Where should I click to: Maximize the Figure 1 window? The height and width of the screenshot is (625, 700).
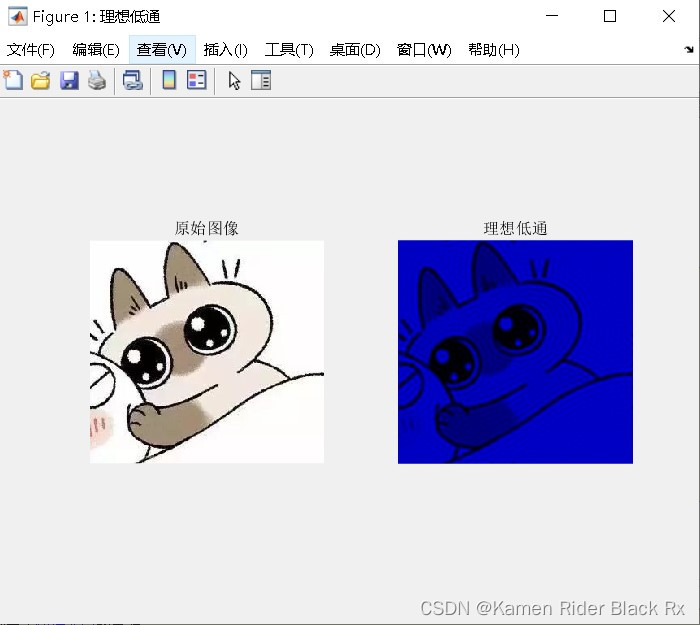pos(610,16)
